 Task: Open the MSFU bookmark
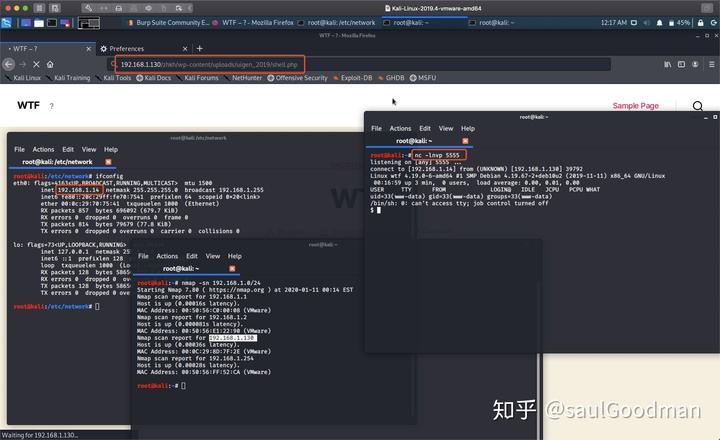tap(423, 78)
